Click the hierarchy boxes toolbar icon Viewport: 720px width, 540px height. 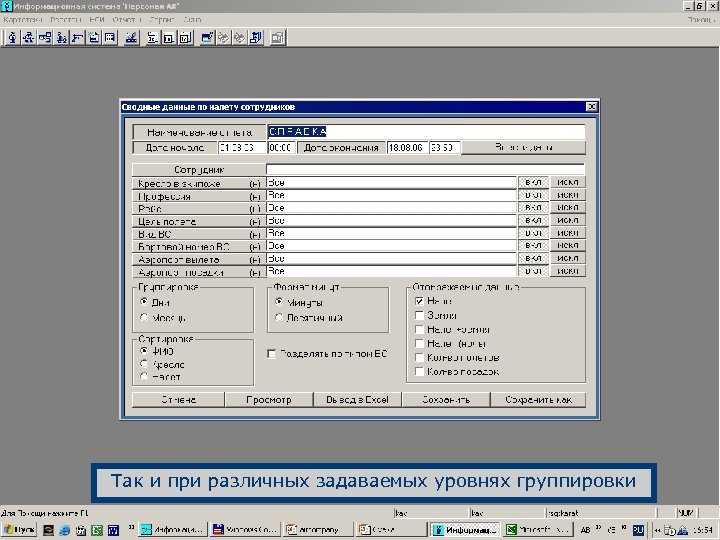pyautogui.click(x=45, y=38)
